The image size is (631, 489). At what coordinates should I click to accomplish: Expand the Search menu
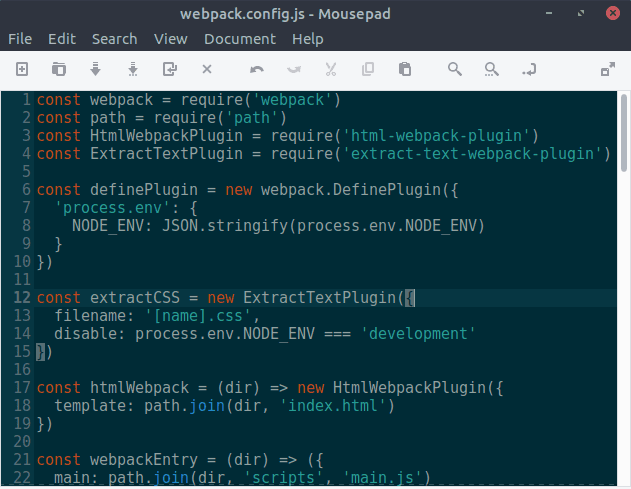pos(114,39)
